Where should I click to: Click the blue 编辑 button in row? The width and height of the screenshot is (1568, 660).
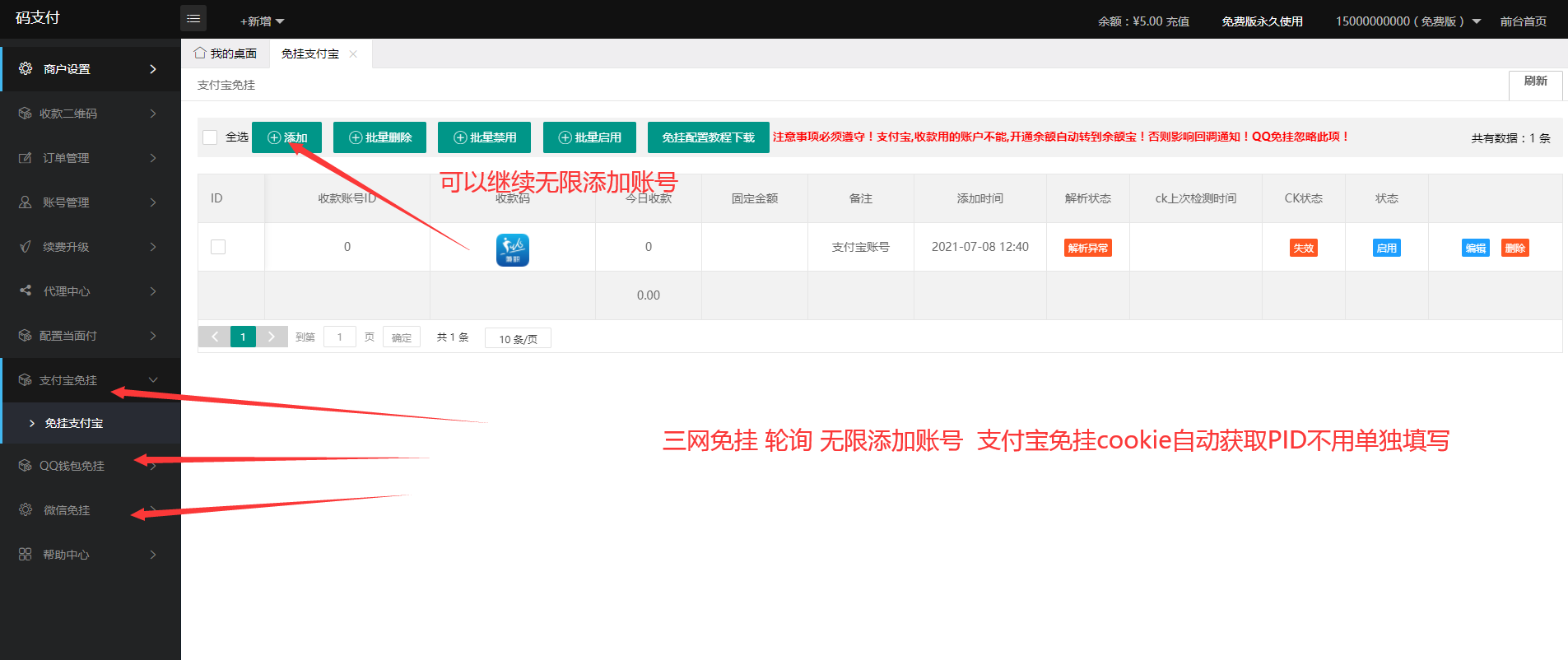point(1476,248)
